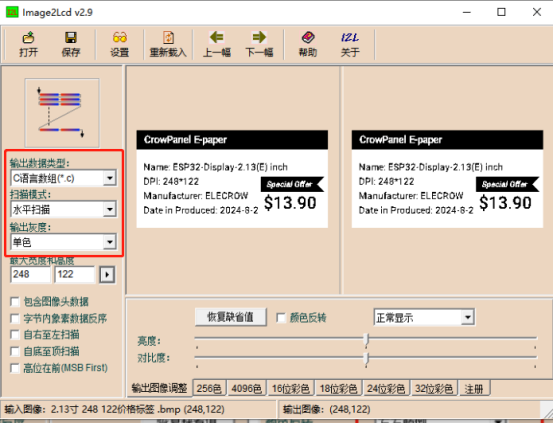Open settings via the 设置 glasses icon
The height and width of the screenshot is (423, 554).
[119, 44]
